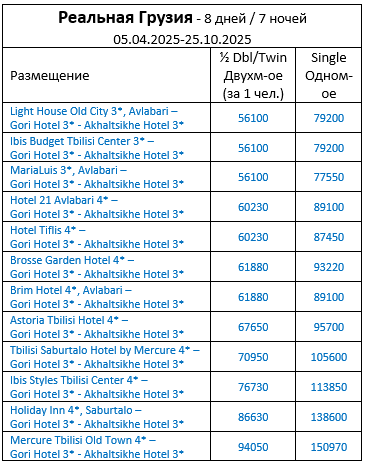Screen dimensions: 366x464
Task: Open Ibis Styles Tbilisi Center 4* link
Action: pyautogui.click(x=74, y=380)
